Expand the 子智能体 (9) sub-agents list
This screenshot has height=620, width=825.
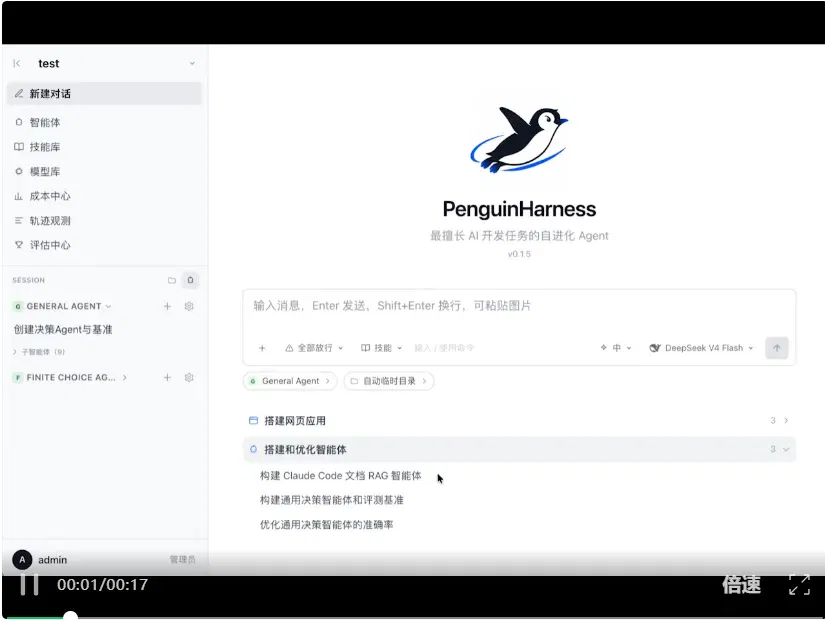(39, 352)
